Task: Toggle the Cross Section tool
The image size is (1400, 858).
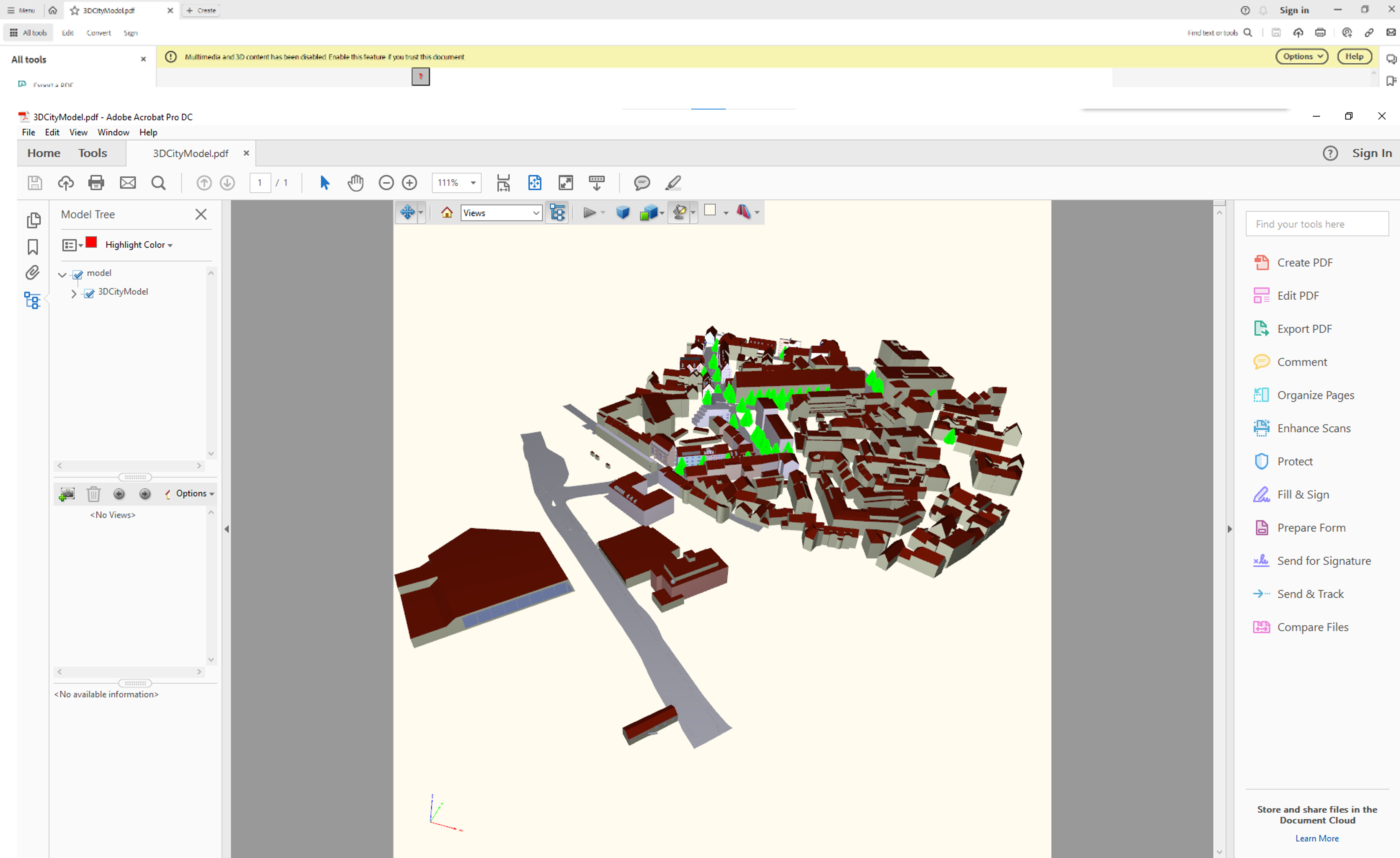Action: coord(743,212)
